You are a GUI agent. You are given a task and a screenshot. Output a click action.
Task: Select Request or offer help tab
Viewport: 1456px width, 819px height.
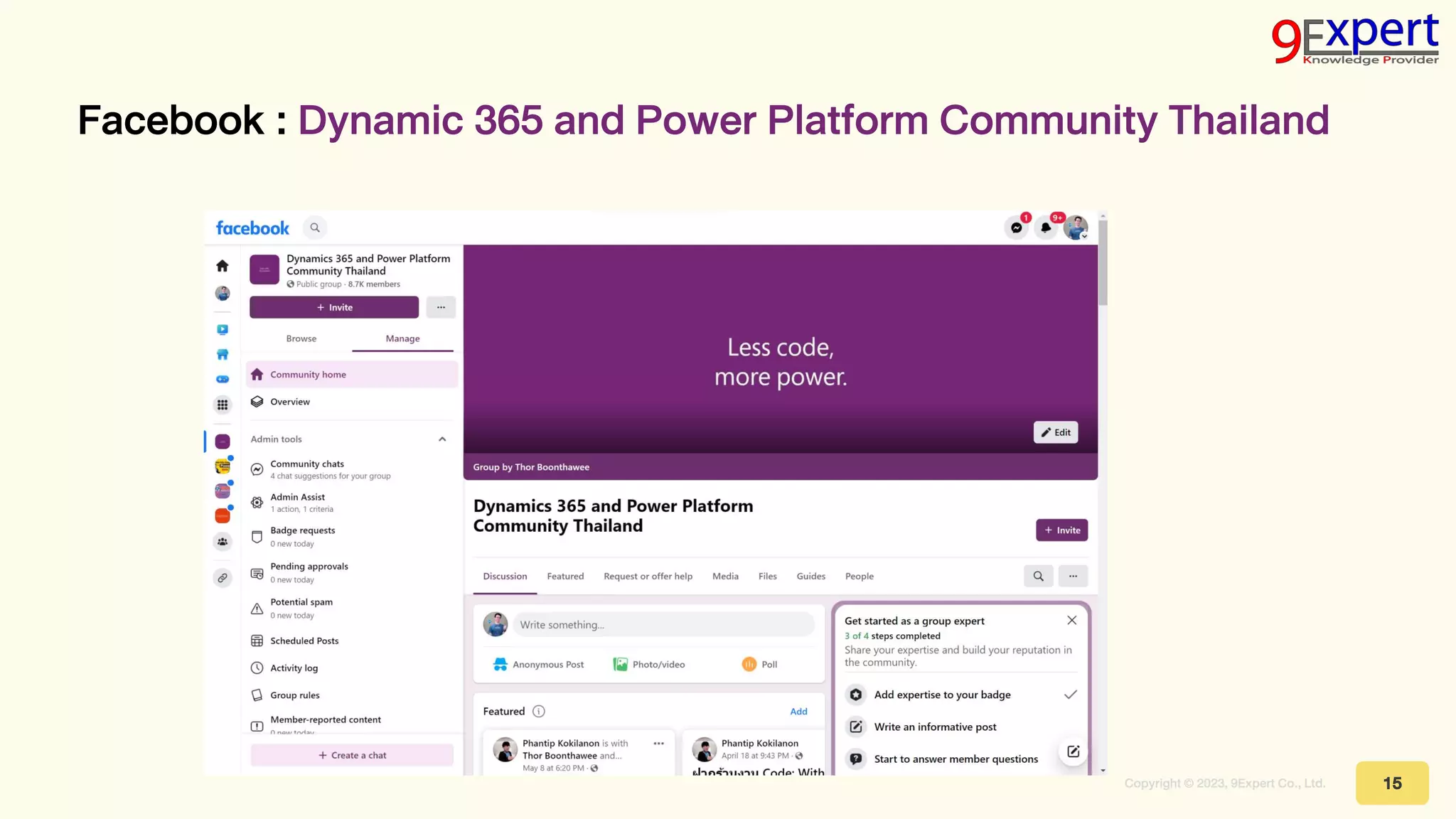pyautogui.click(x=648, y=577)
